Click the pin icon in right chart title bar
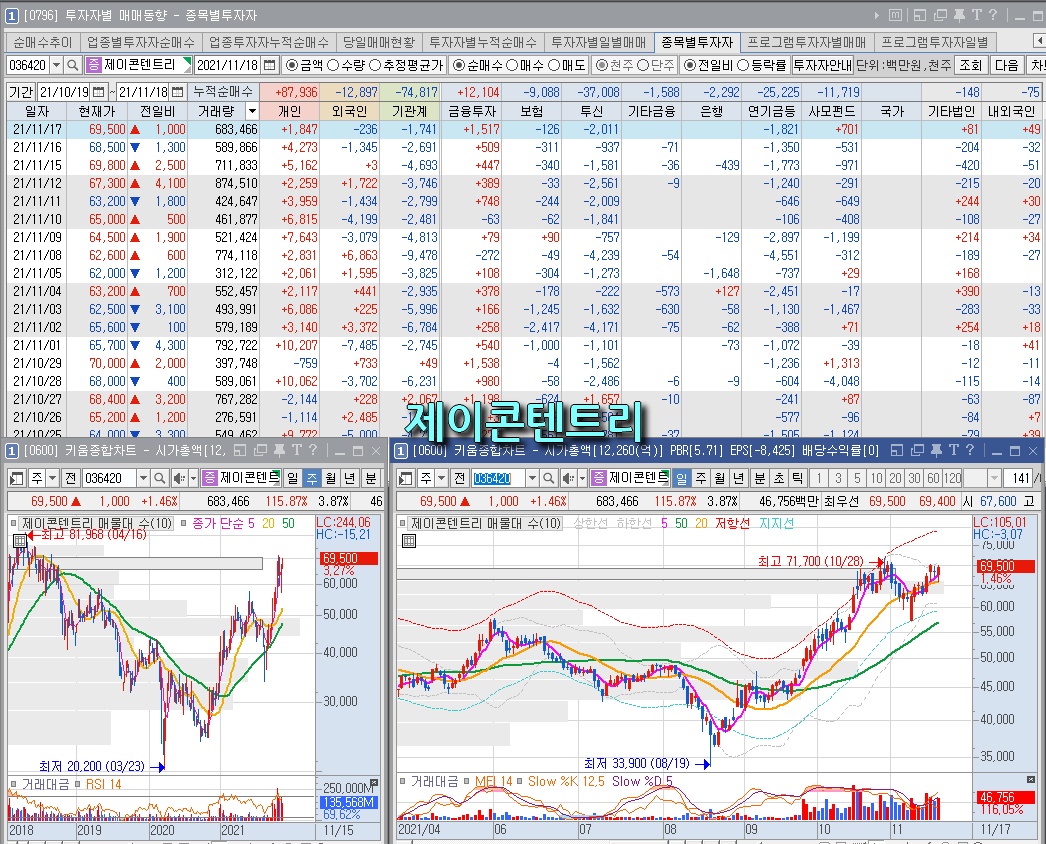 coord(935,450)
